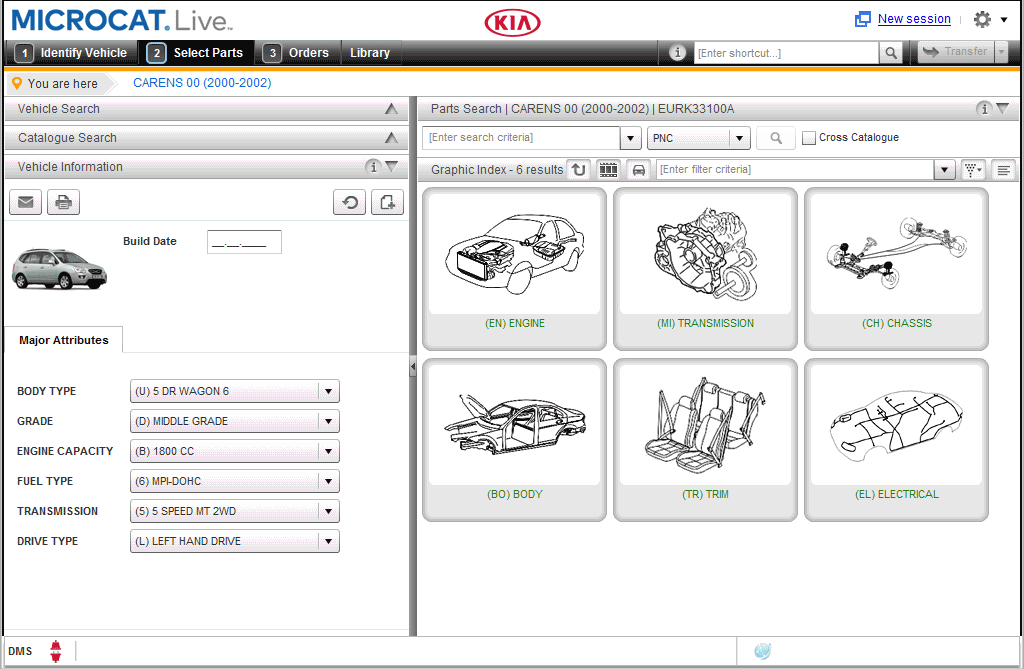1024x669 pixels.
Task: Open the email icon in Vehicle Information panel
Action: click(x=24, y=201)
